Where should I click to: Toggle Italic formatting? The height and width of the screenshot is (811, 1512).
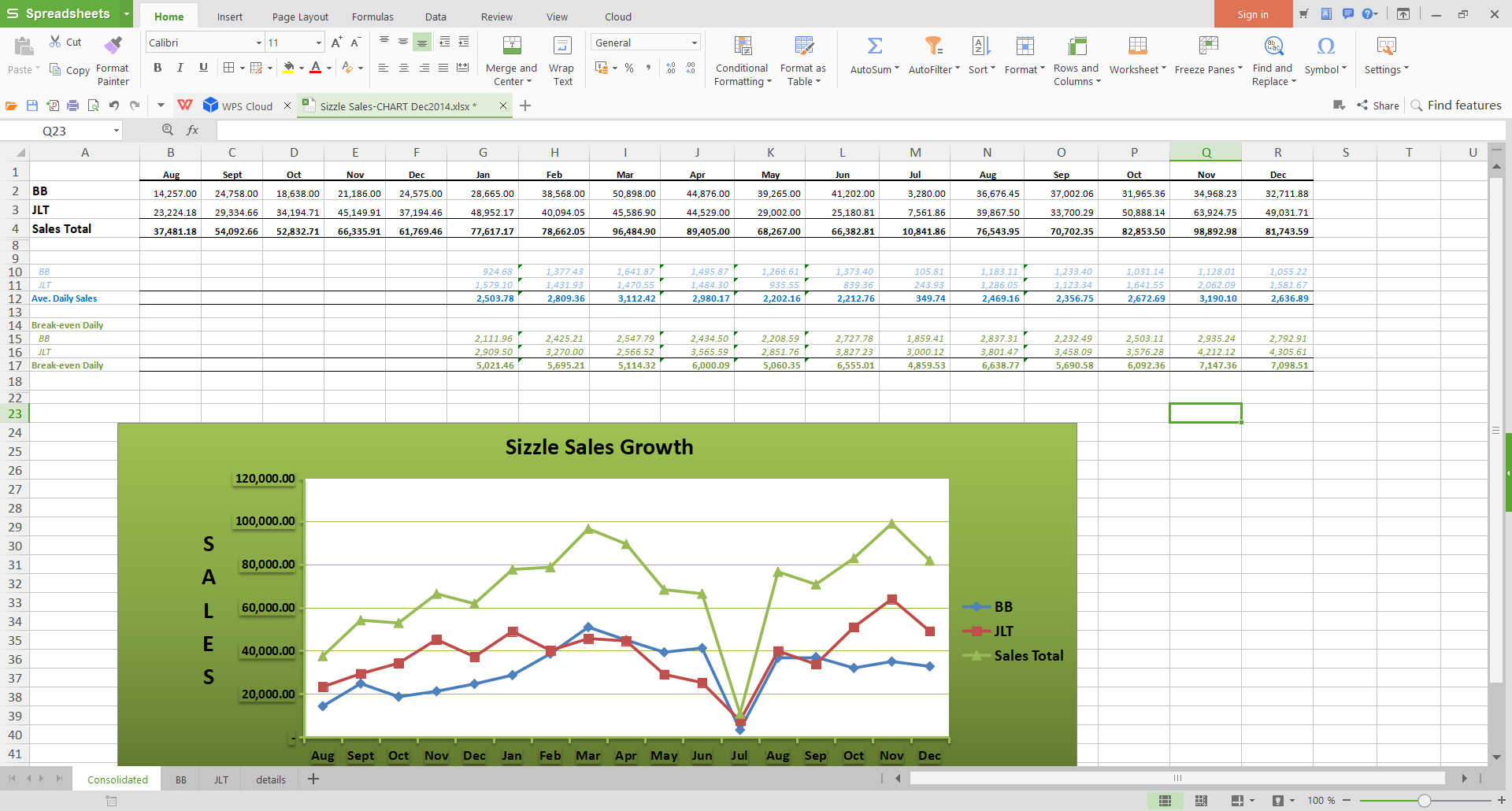tap(180, 68)
